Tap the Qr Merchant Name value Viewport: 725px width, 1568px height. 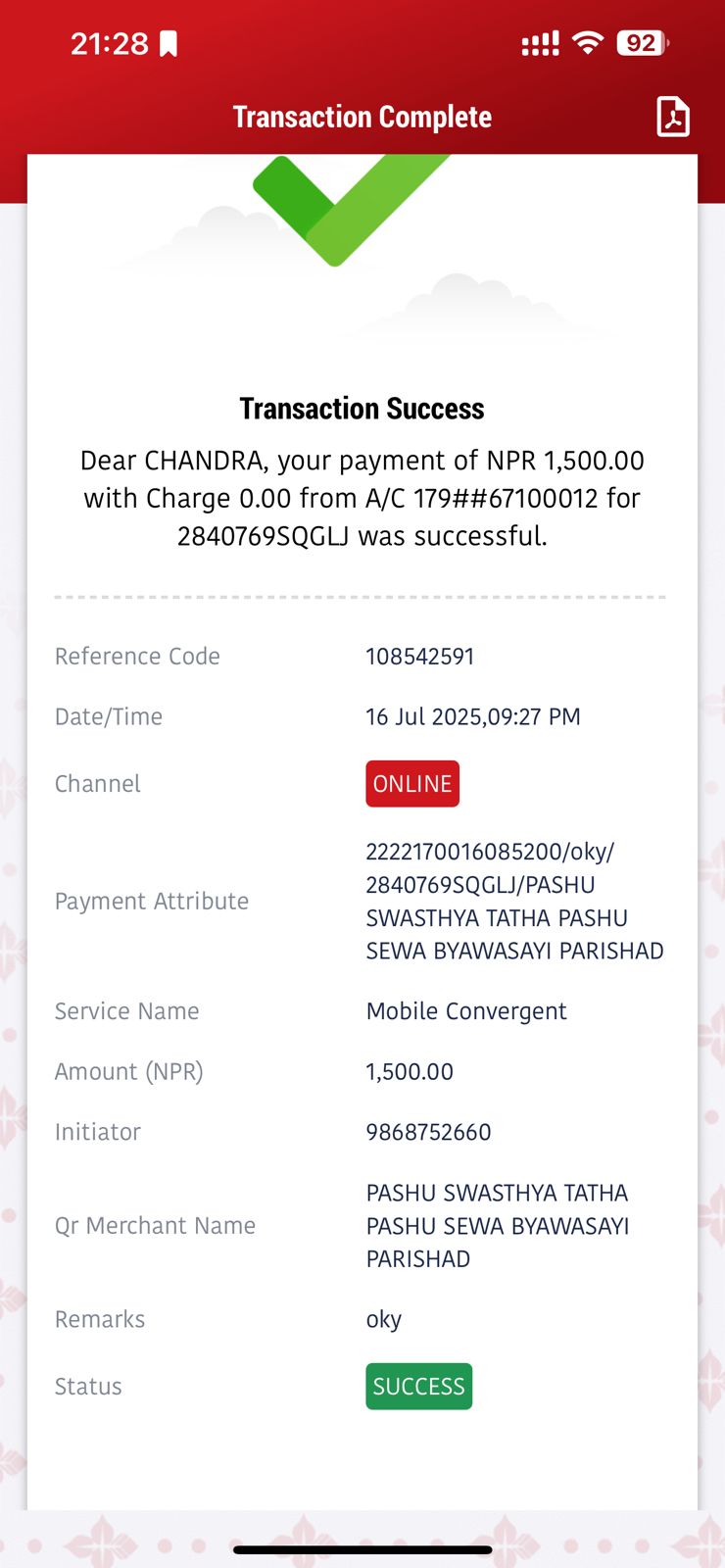tap(498, 1226)
